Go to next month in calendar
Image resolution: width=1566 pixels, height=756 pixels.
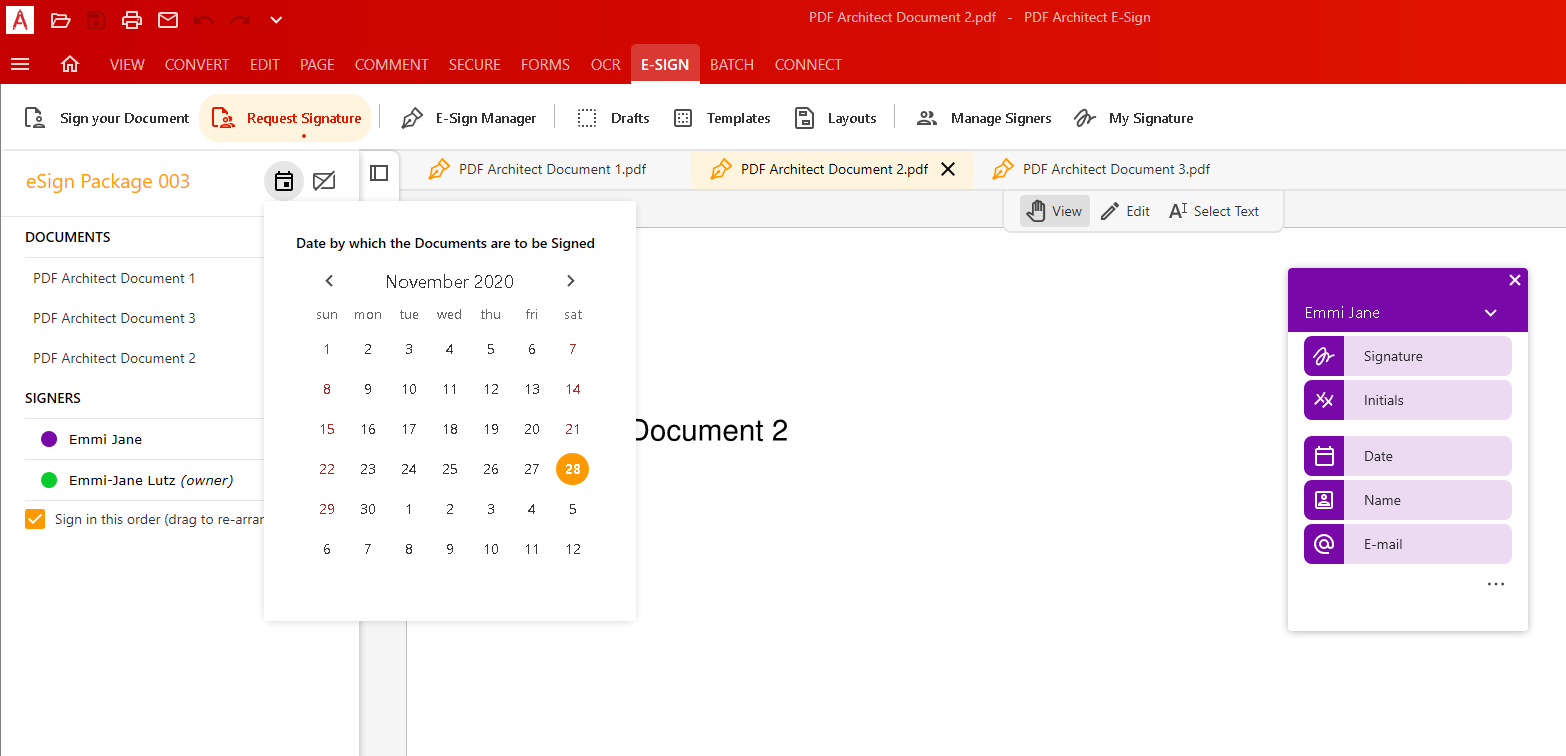pyautogui.click(x=570, y=281)
